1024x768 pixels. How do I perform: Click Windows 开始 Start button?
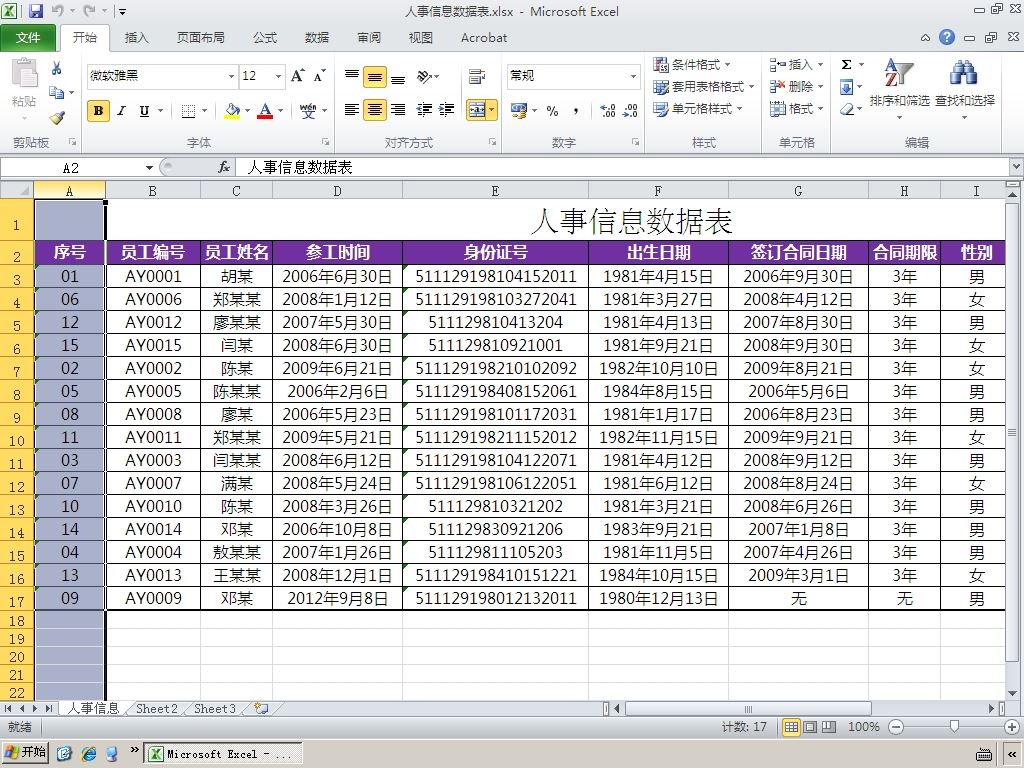(25, 752)
